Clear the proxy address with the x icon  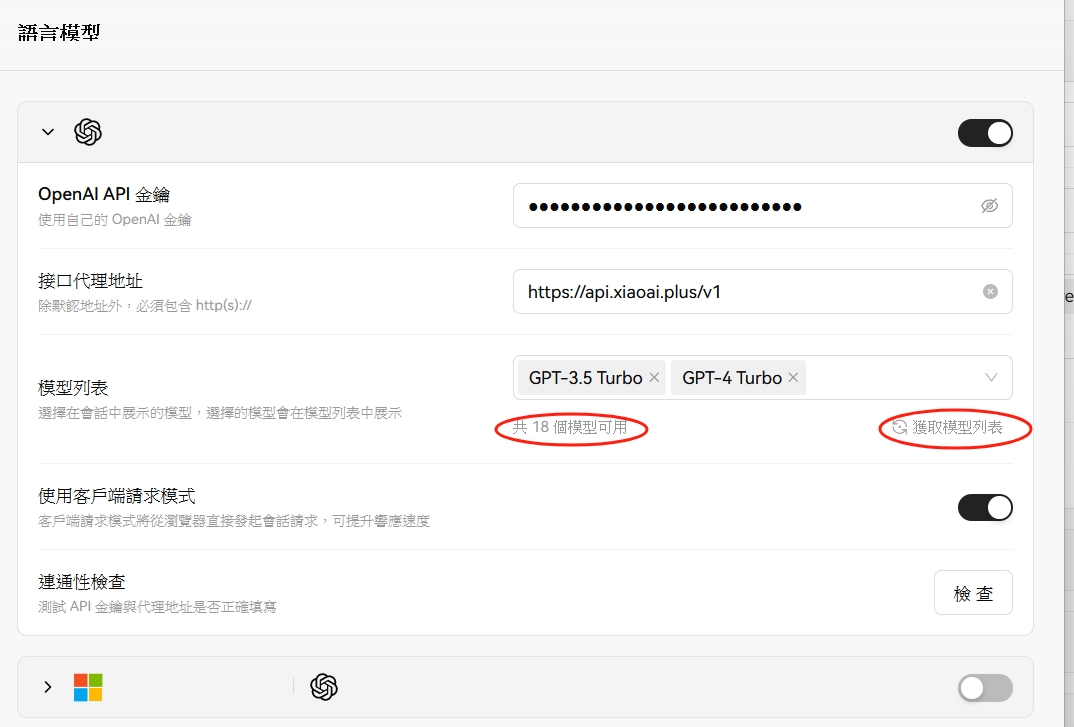click(990, 292)
